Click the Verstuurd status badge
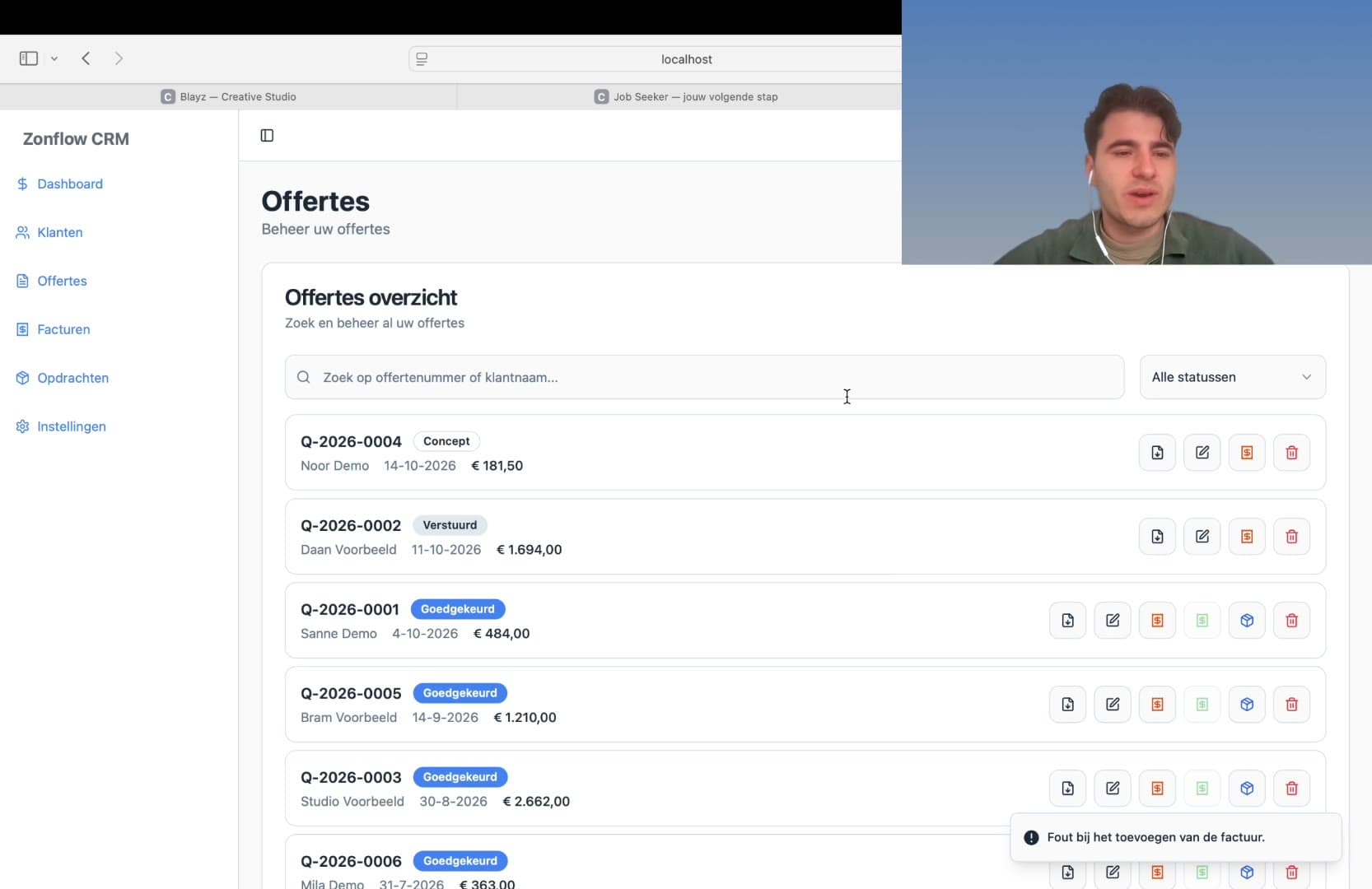The width and height of the screenshot is (1372, 889). (450, 525)
